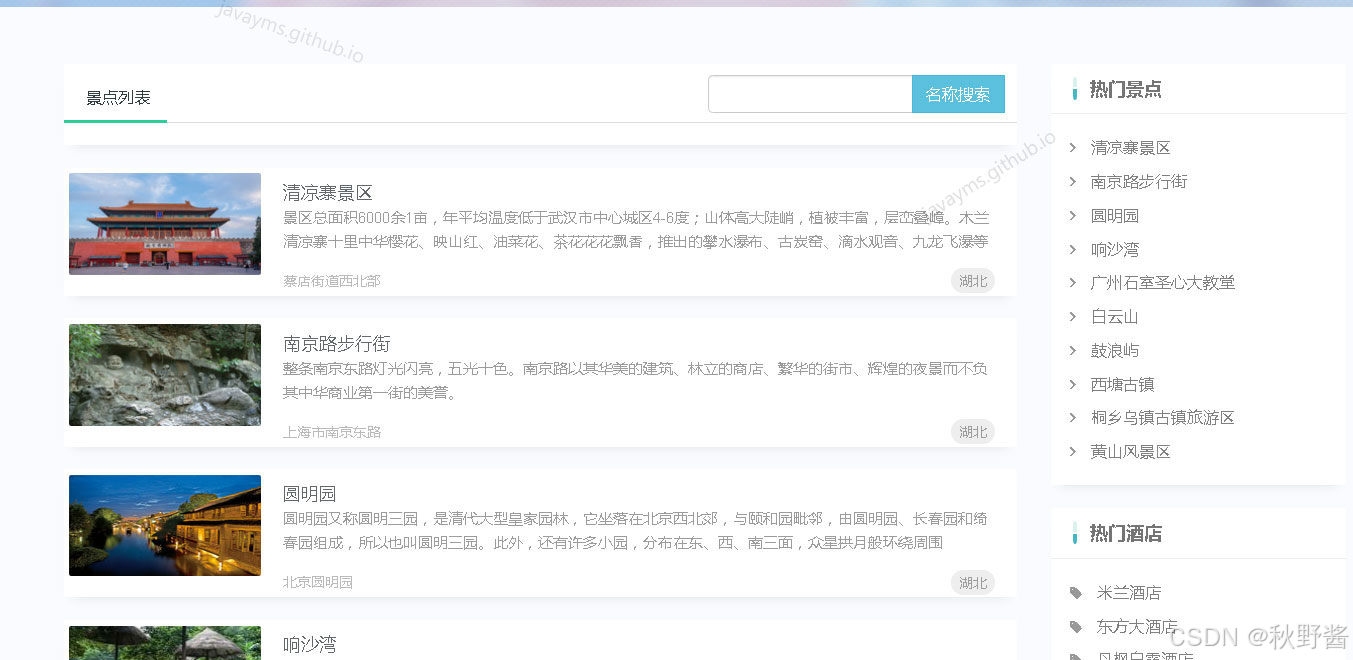Click the 清凉寨景区 description paragraph
The image size is (1353, 660).
point(637,229)
